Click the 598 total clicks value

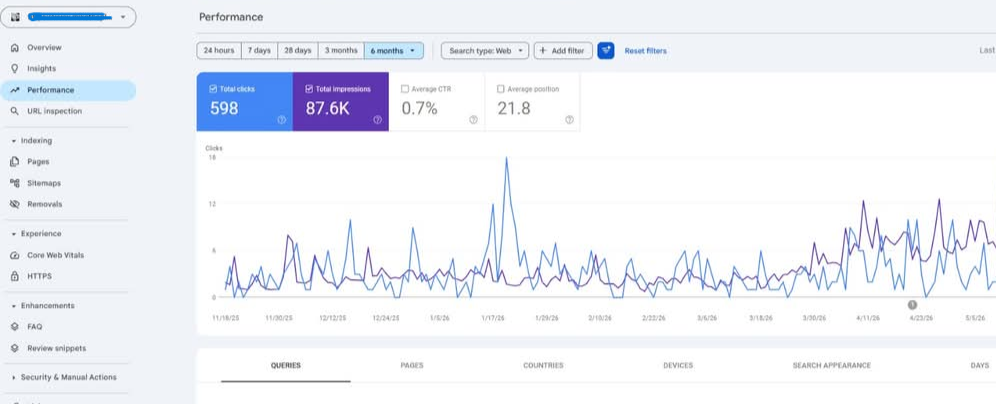tap(224, 109)
